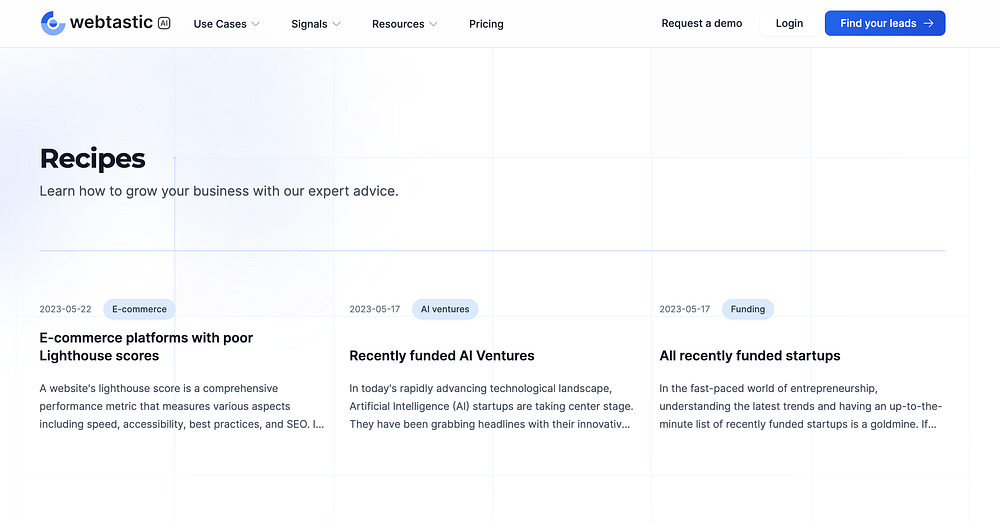Select the E-commerce category tag
The width and height of the screenshot is (1000, 524).
tap(139, 309)
